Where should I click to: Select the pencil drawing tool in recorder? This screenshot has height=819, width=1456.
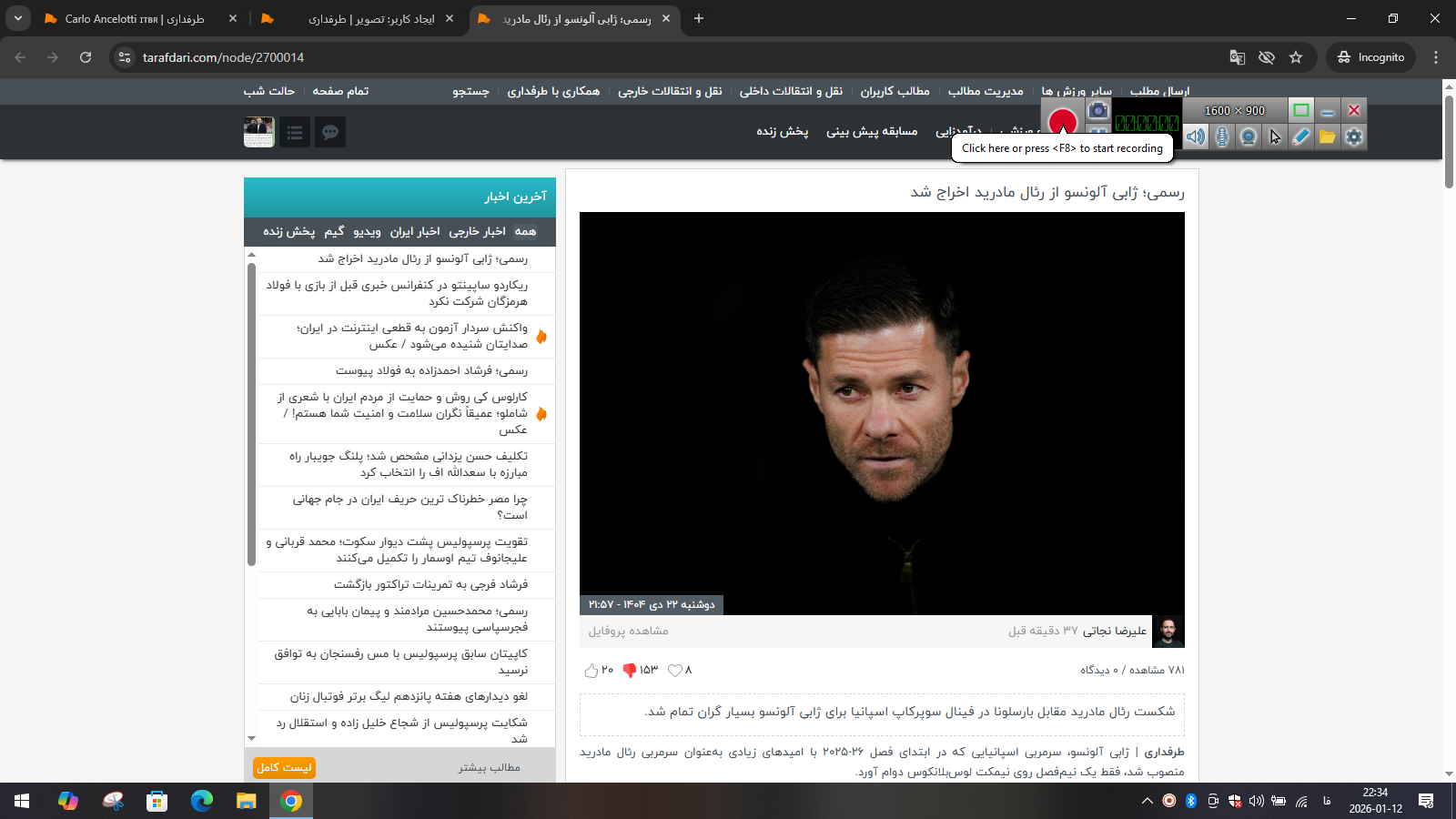click(x=1301, y=136)
